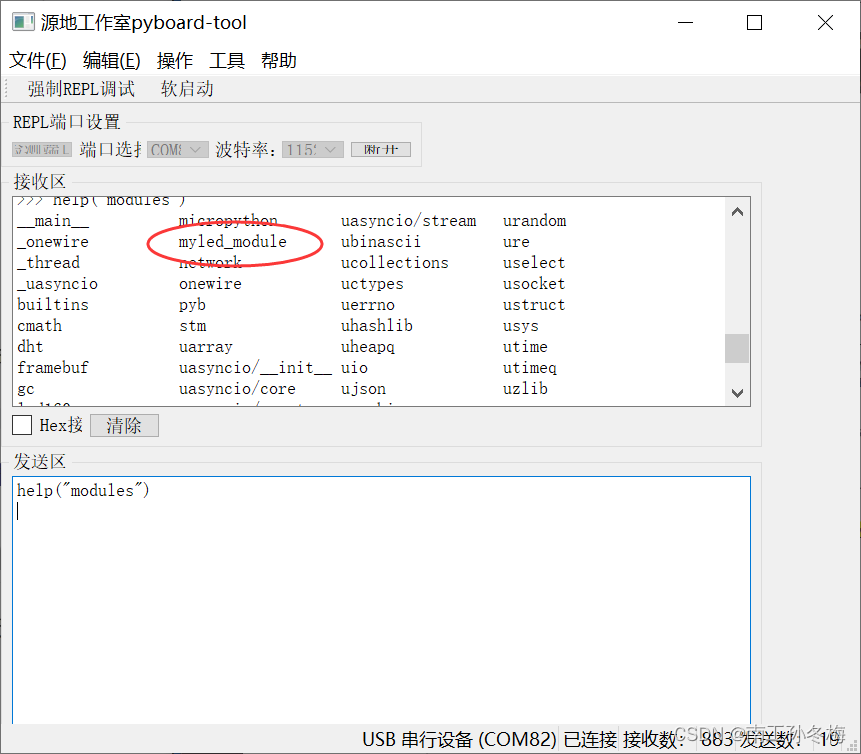
Task: Open the 文件(F) menu
Action: coord(38,60)
